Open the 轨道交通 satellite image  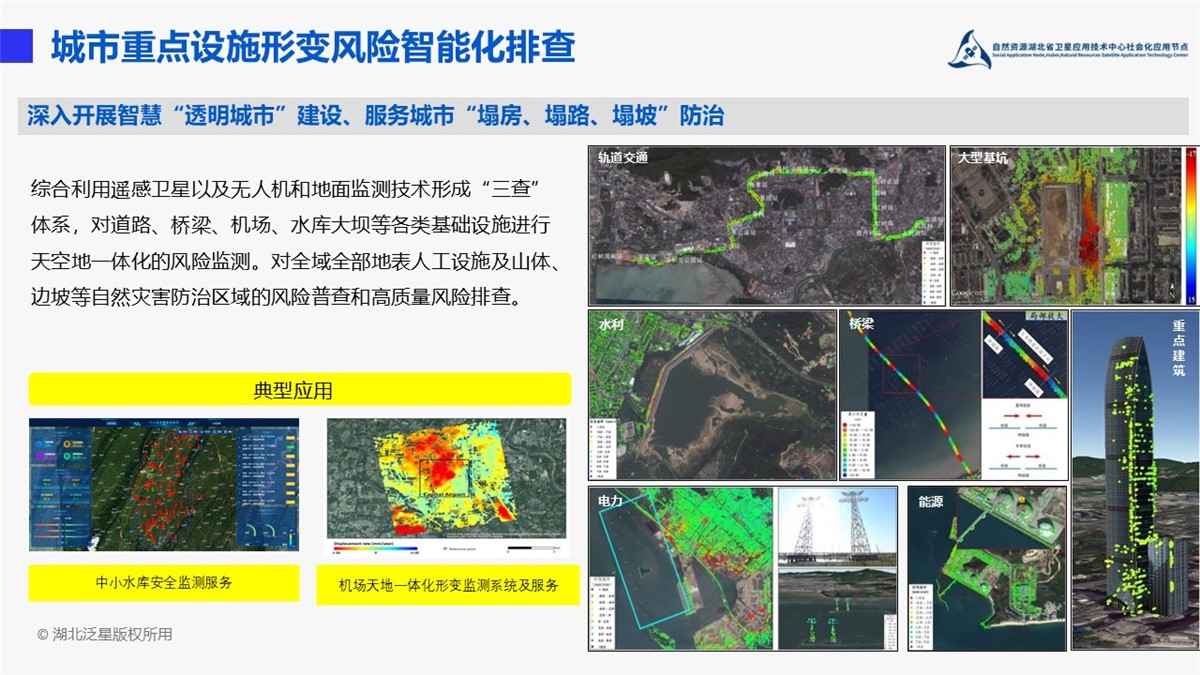(766, 225)
